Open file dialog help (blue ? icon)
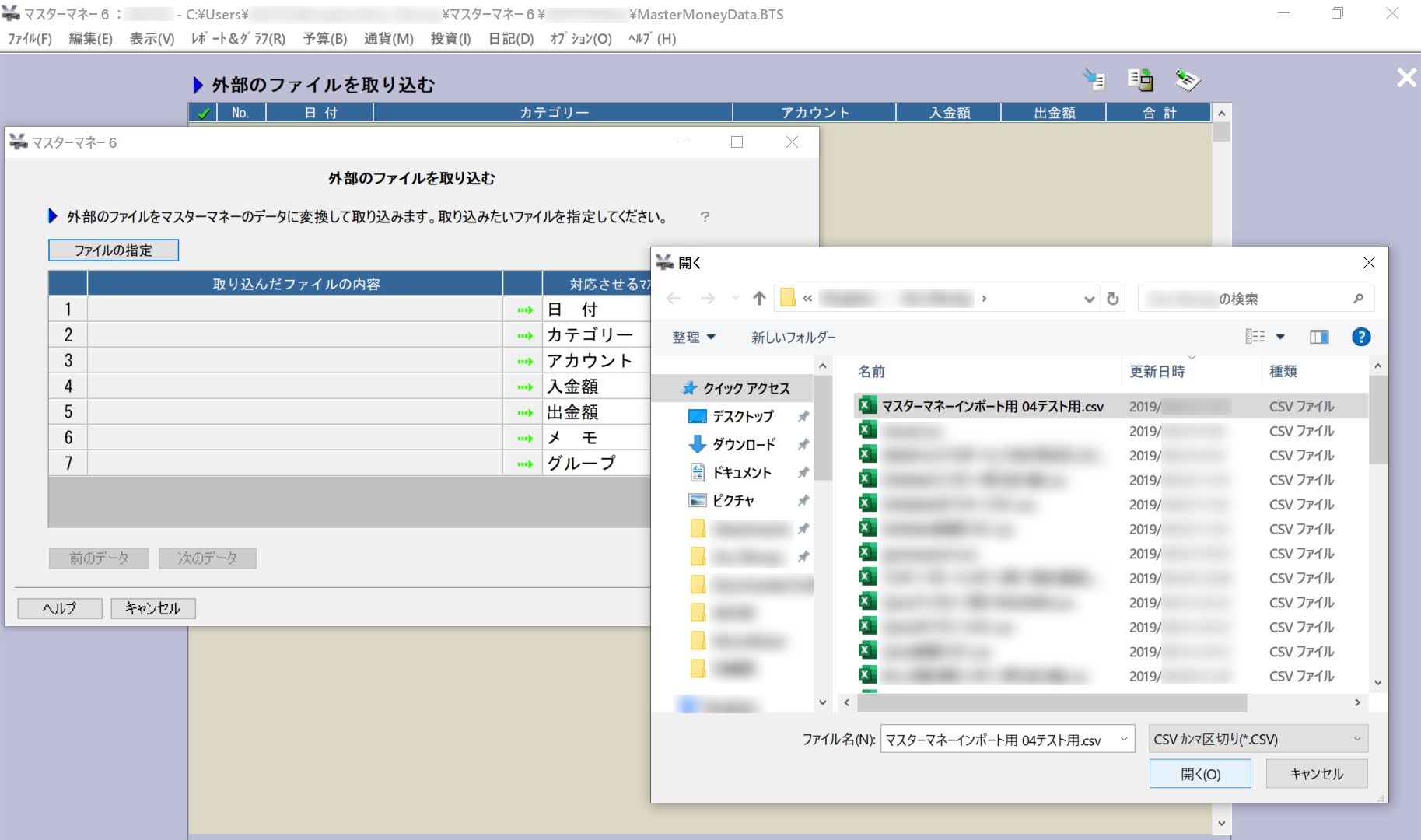Screen dimensions: 1421x840 [x=1361, y=337]
